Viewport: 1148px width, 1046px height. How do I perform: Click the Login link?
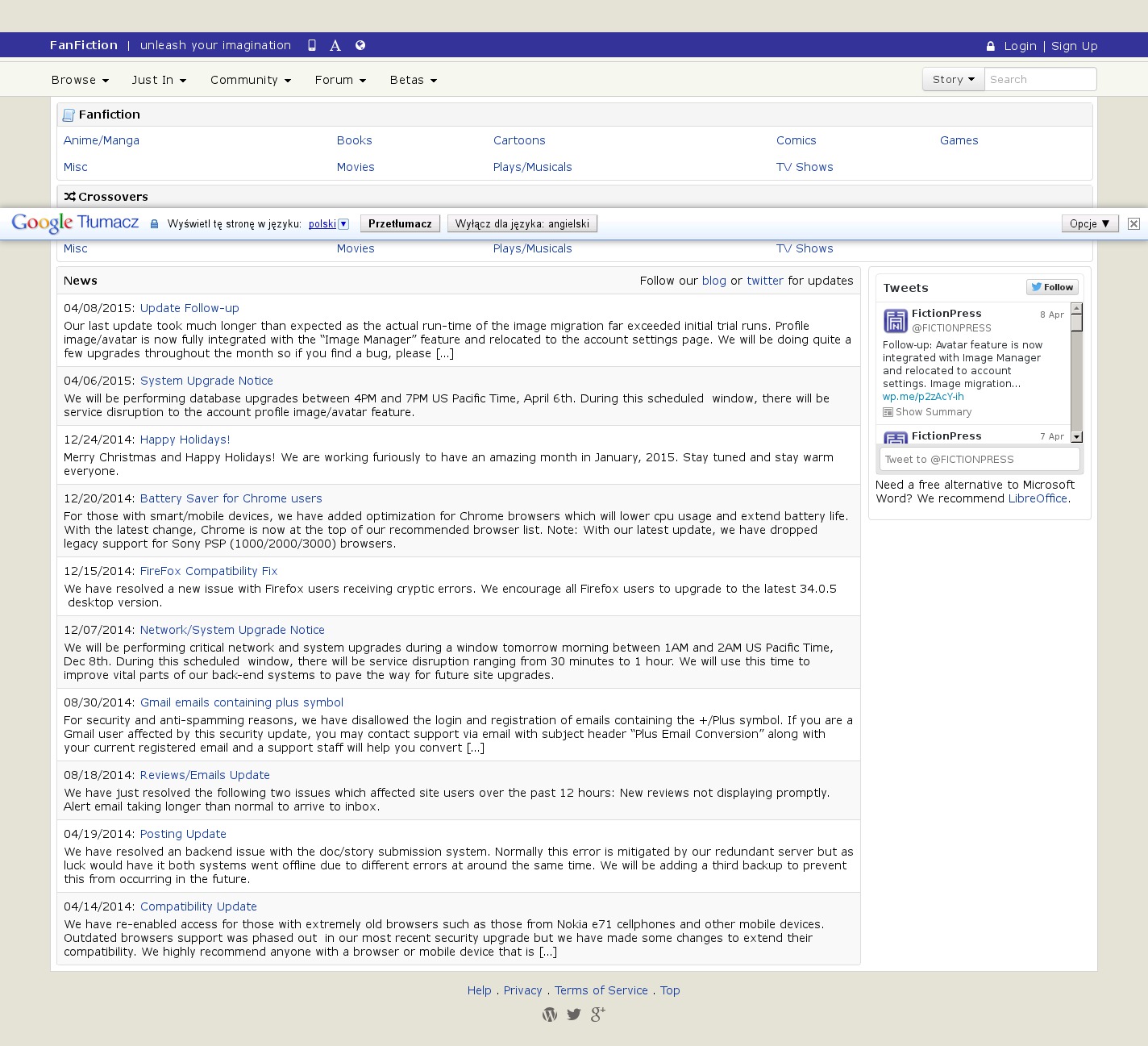coord(1020,46)
